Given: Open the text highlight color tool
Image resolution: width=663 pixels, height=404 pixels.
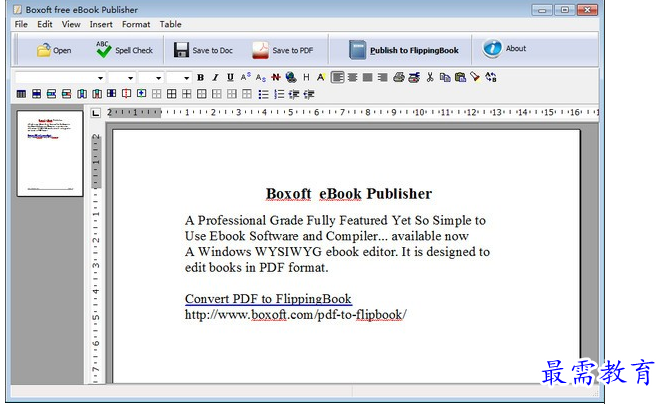Looking at the screenshot, I should [x=321, y=77].
